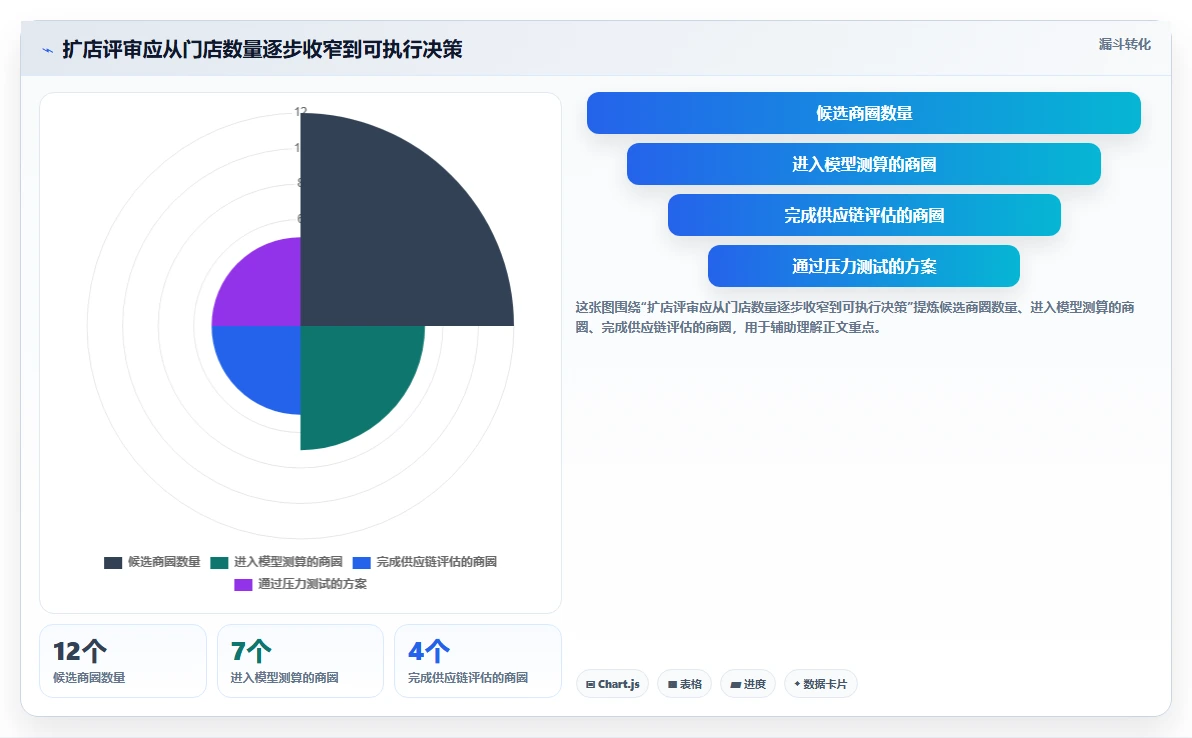Viewport: 1192px width, 738px height.
Task: Toggle 候选商圈数量 legend swatch
Action: click(x=113, y=562)
